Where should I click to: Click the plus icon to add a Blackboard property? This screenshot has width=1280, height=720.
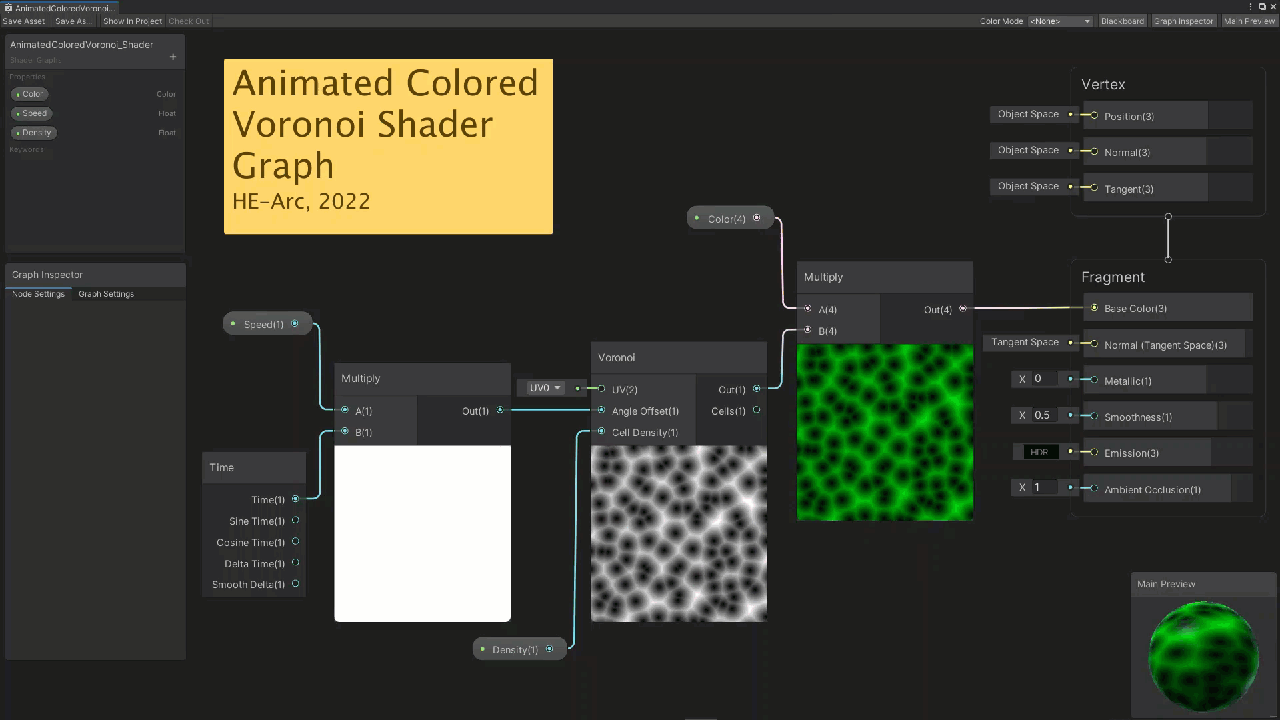pos(173,57)
